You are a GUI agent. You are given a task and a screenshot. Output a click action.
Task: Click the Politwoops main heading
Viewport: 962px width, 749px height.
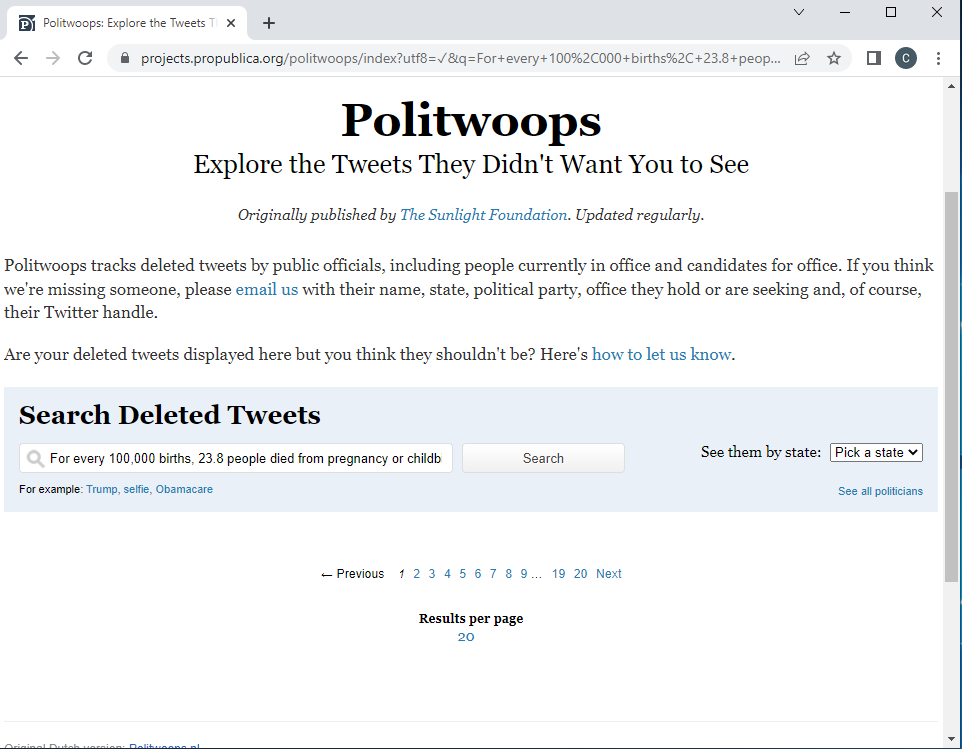tap(471, 120)
